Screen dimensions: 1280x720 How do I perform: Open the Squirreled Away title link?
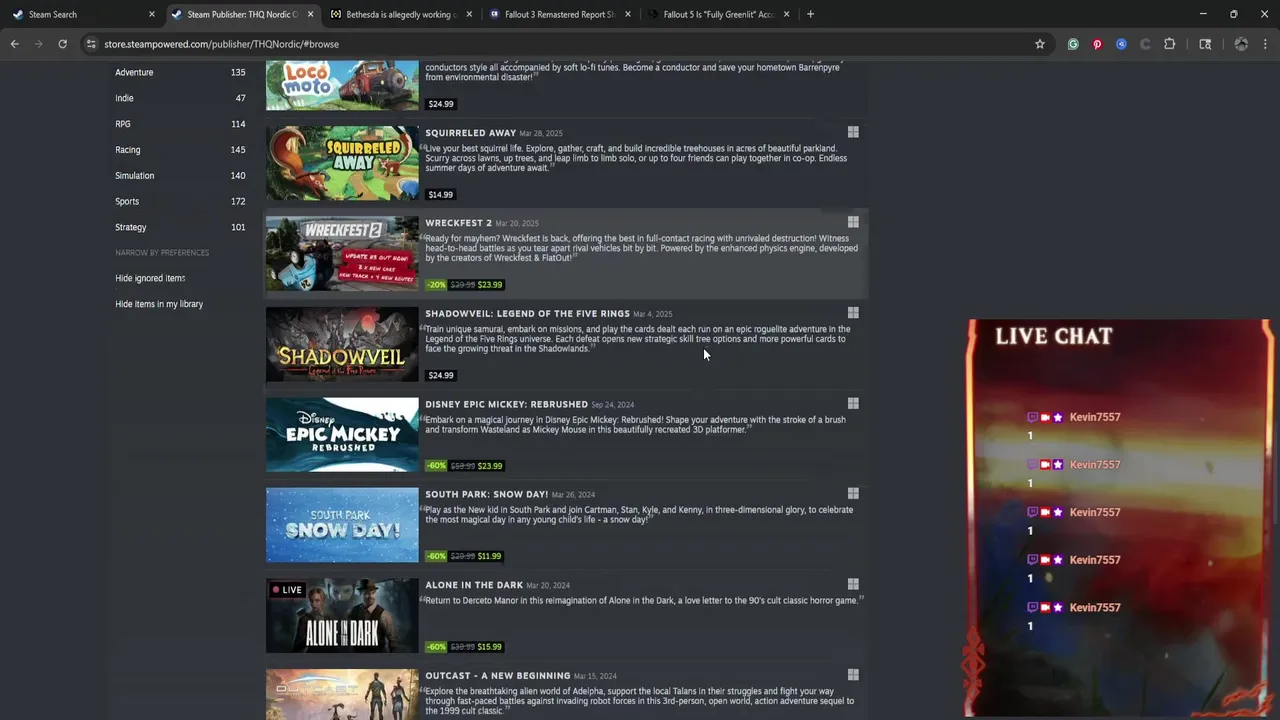(x=470, y=133)
